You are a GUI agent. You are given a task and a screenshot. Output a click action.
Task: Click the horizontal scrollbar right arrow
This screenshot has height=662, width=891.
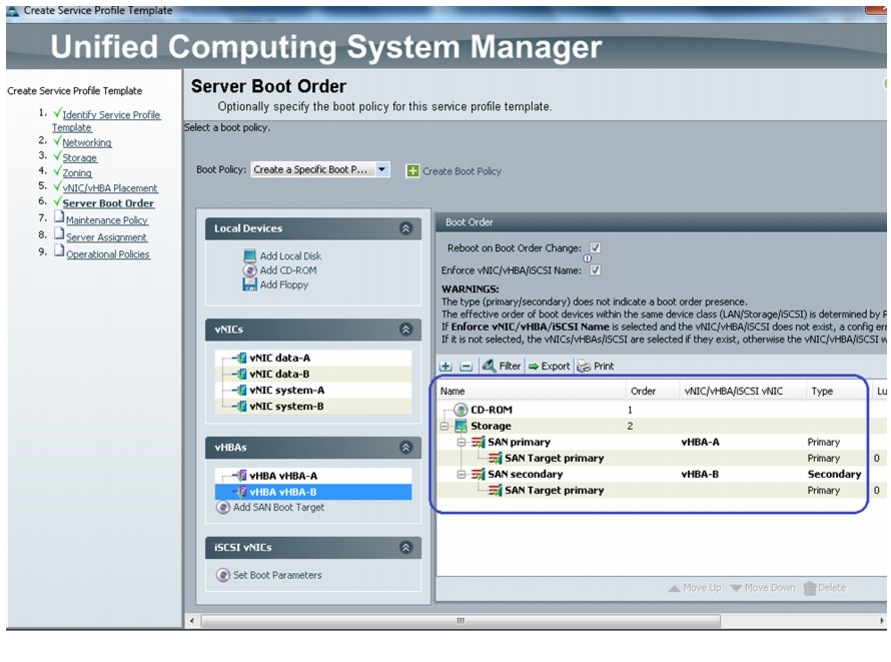pos(882,621)
